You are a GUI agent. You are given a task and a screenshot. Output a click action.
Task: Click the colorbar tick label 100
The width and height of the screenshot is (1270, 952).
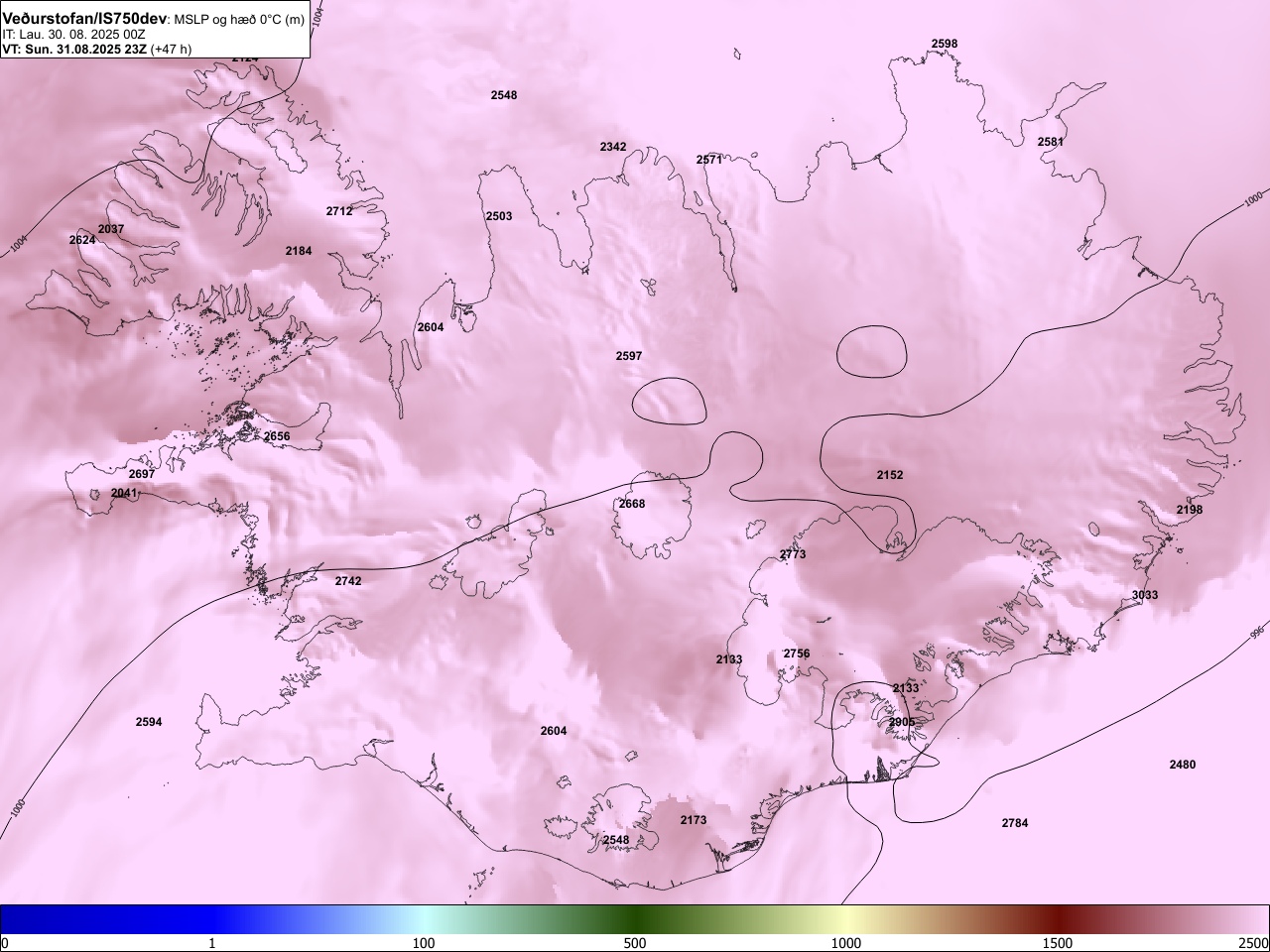pos(424,942)
